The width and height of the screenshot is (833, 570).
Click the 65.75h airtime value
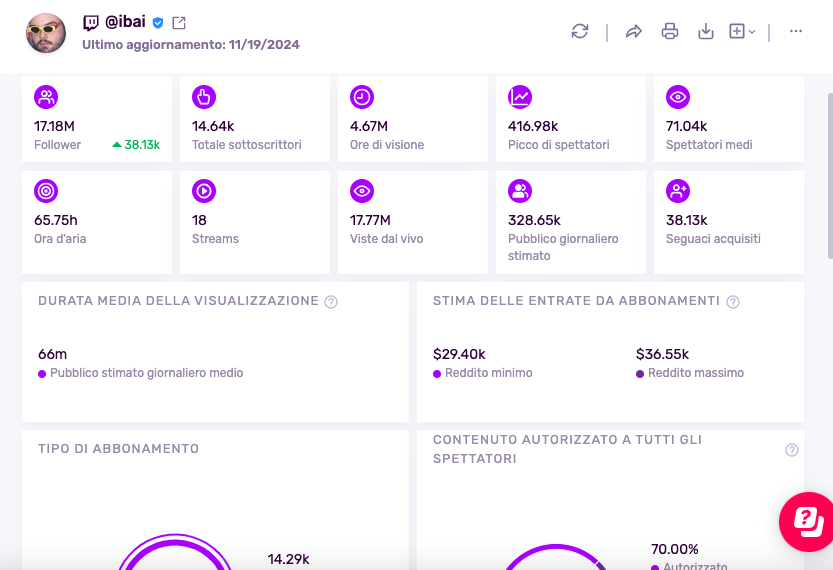click(x=56, y=220)
